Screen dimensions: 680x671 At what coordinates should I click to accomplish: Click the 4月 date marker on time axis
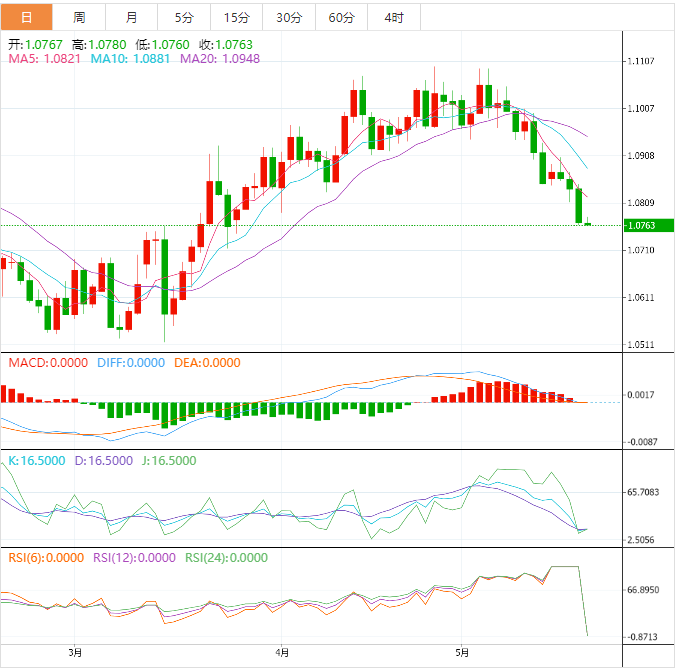[282, 653]
